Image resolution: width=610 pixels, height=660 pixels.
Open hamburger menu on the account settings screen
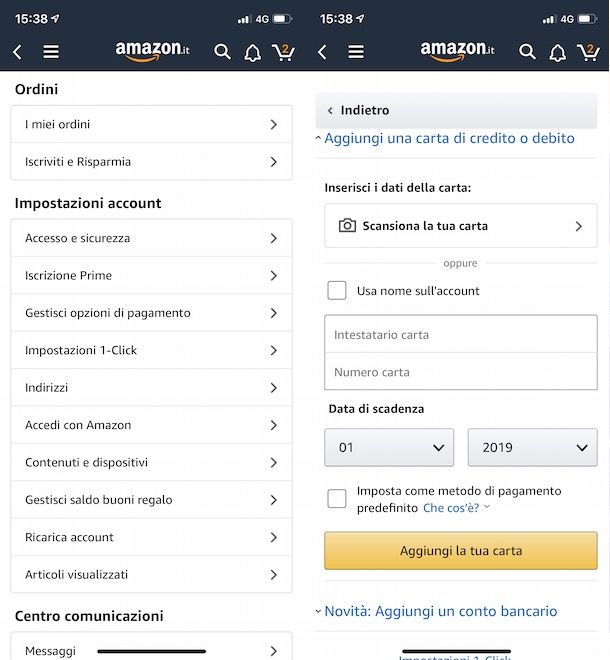coord(51,52)
